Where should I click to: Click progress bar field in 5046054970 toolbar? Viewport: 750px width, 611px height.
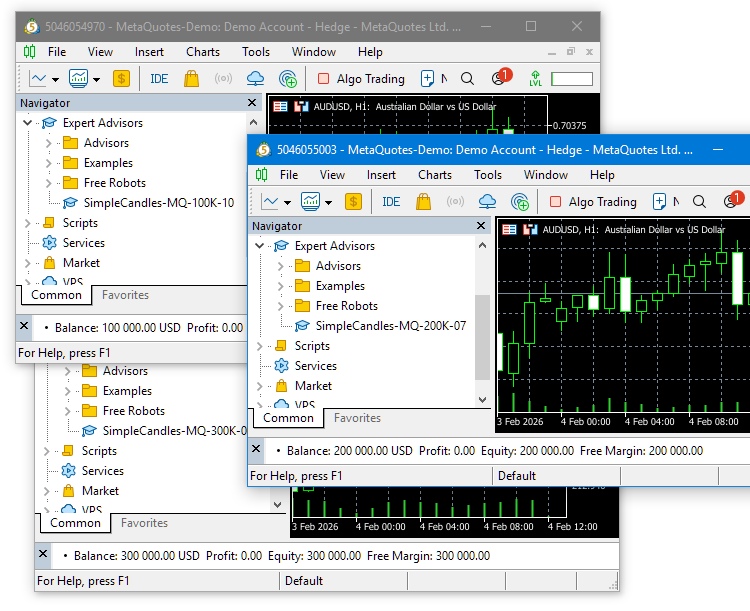click(x=572, y=79)
